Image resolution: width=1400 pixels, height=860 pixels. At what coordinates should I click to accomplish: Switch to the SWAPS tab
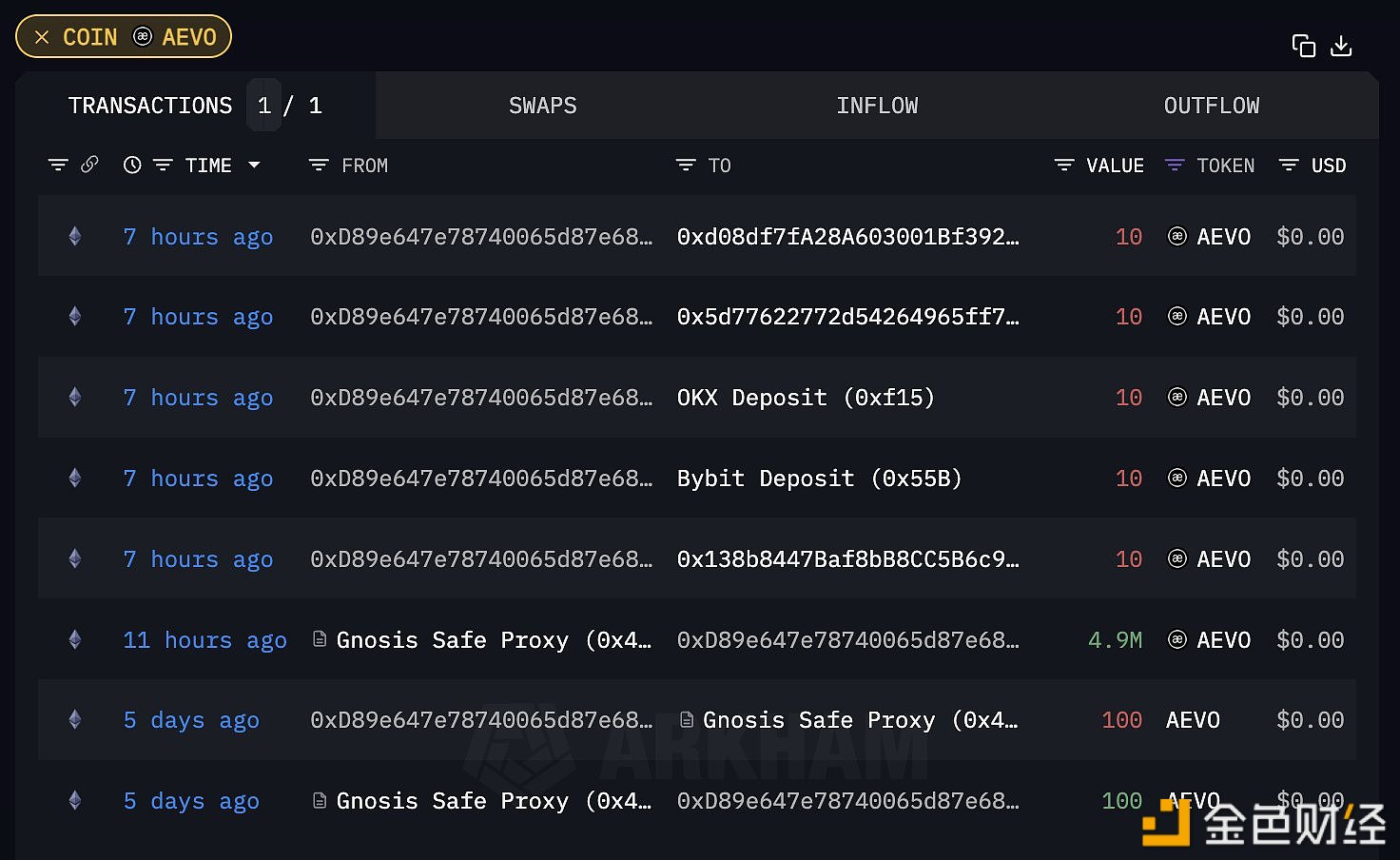tap(542, 106)
